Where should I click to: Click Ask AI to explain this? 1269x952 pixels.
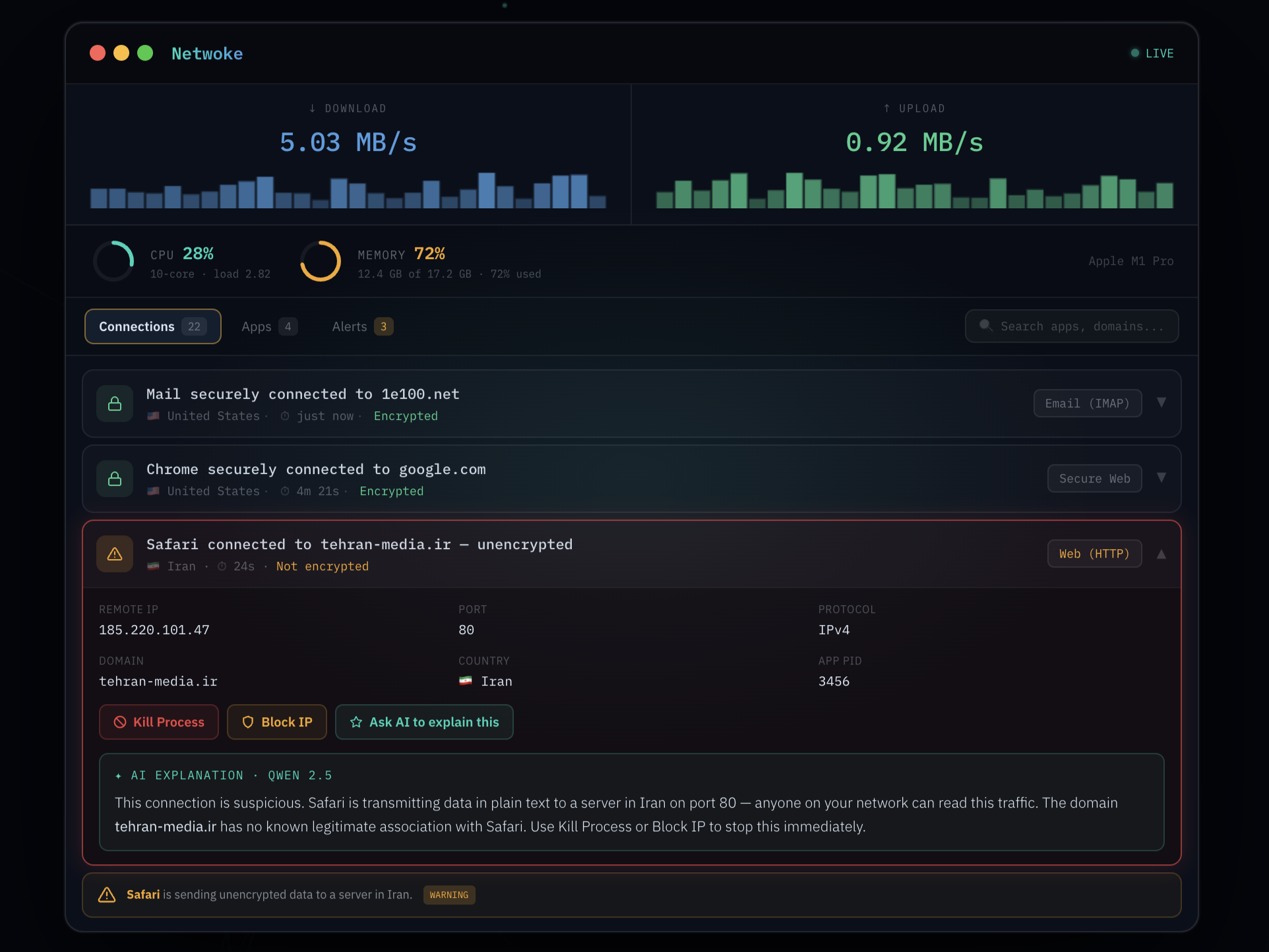tap(424, 722)
